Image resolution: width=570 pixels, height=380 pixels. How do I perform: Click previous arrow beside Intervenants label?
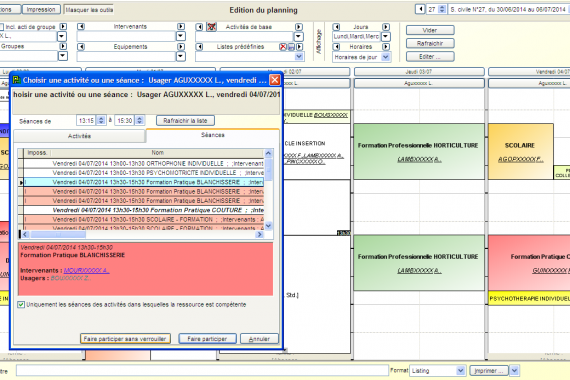[x=81, y=27]
